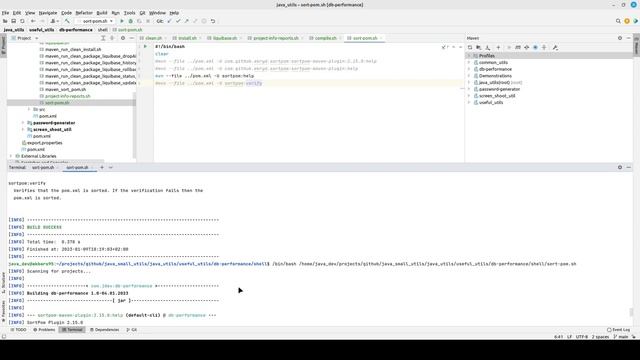The height and width of the screenshot is (360, 640).
Task: Toggle Offline Mode in Maven toolbar
Action: click(x=527, y=48)
